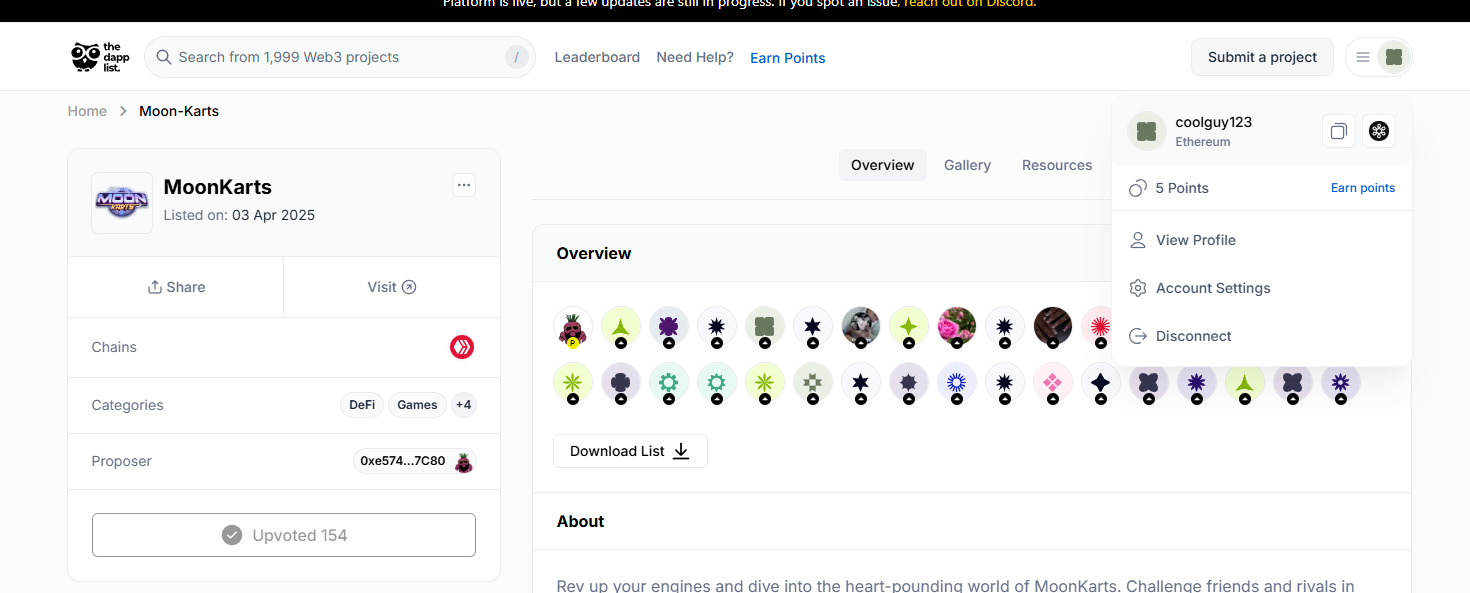Click the black snowflake icon beside the copy button

click(x=1379, y=131)
